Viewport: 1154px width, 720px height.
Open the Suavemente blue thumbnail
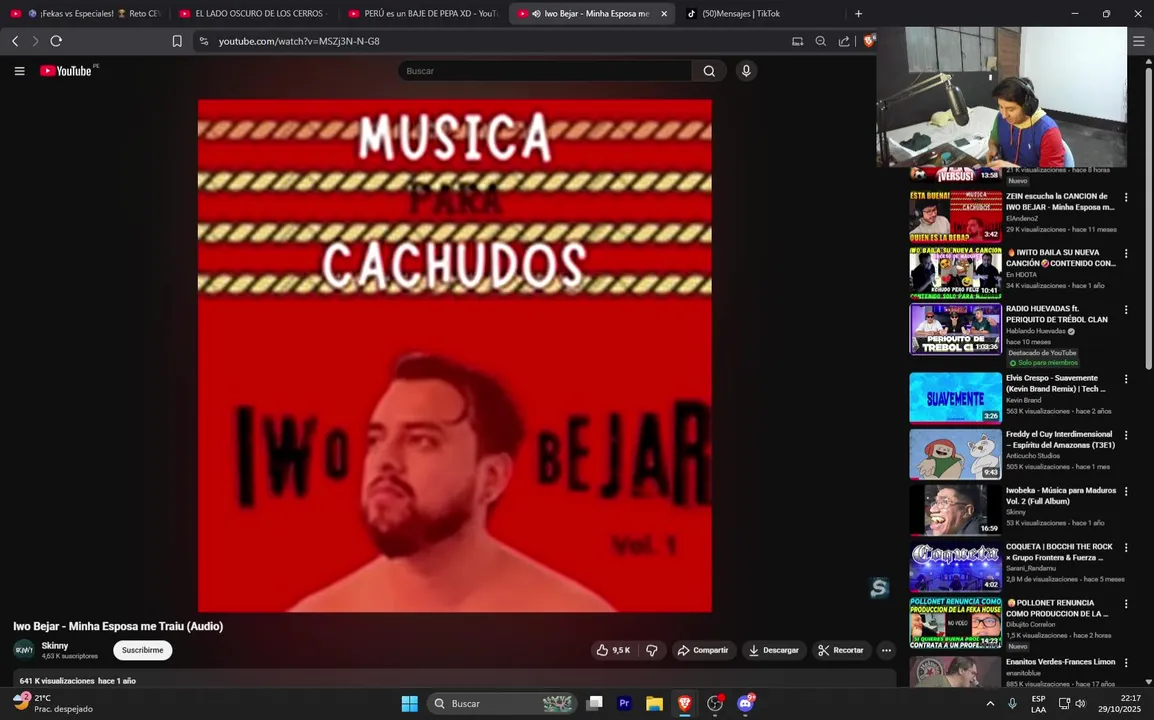pos(955,398)
